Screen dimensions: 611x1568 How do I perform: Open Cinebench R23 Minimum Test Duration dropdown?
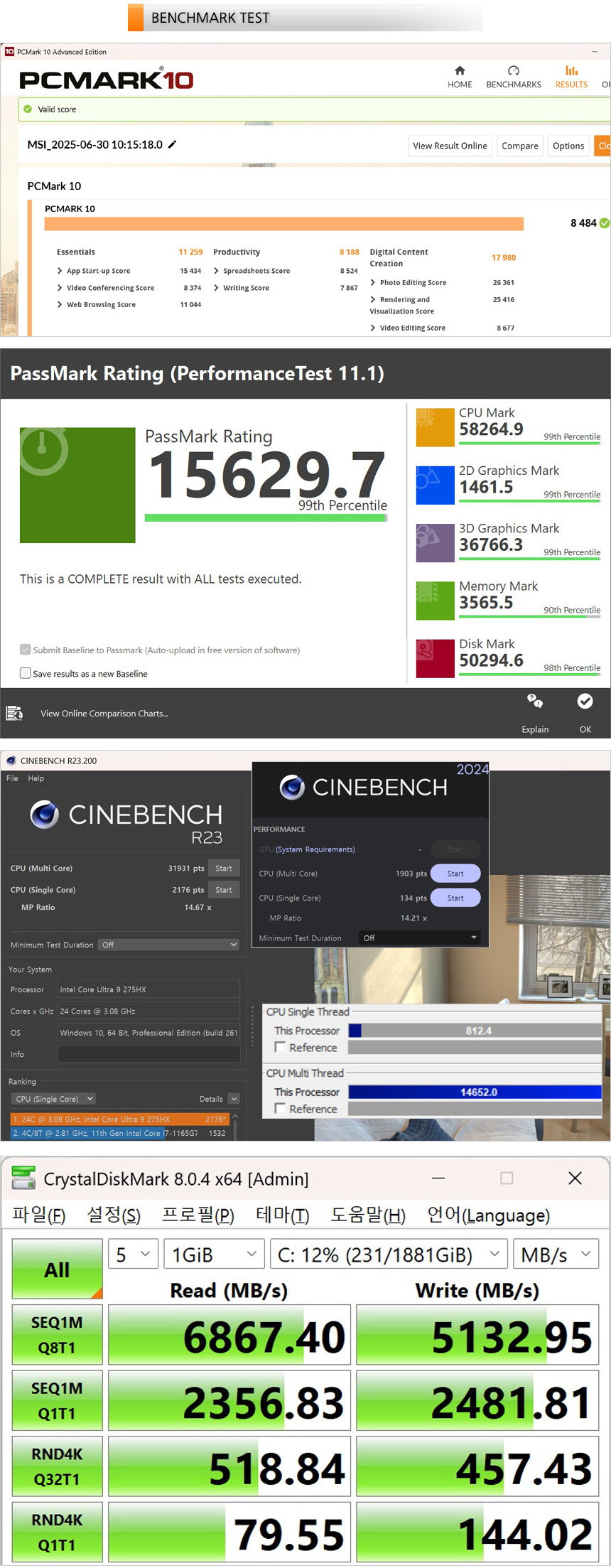168,945
